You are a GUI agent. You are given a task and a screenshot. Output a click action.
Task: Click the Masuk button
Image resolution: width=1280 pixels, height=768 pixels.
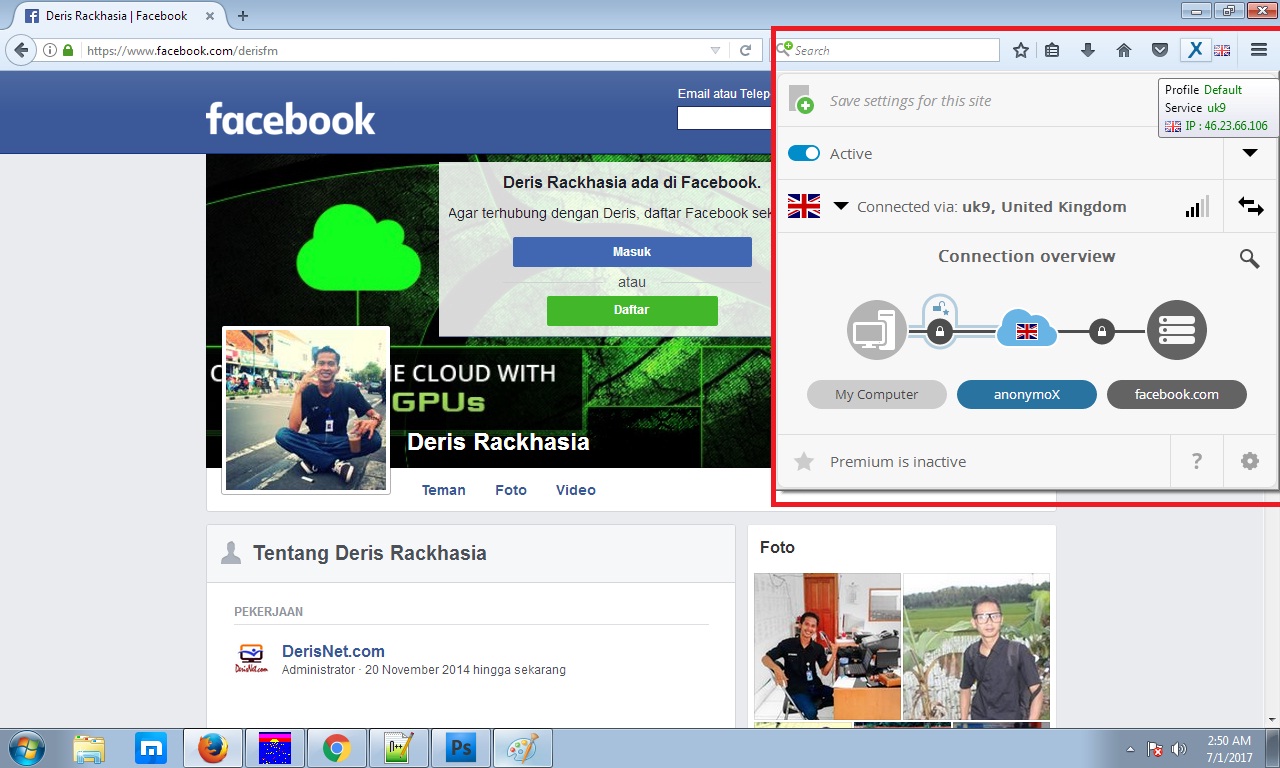click(x=632, y=252)
